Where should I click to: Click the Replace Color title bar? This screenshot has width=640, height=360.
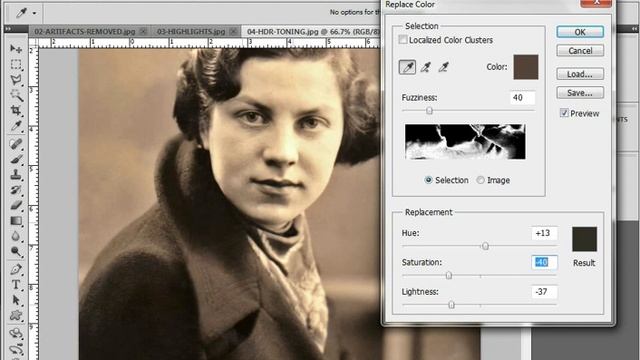pyautogui.click(x=482, y=4)
